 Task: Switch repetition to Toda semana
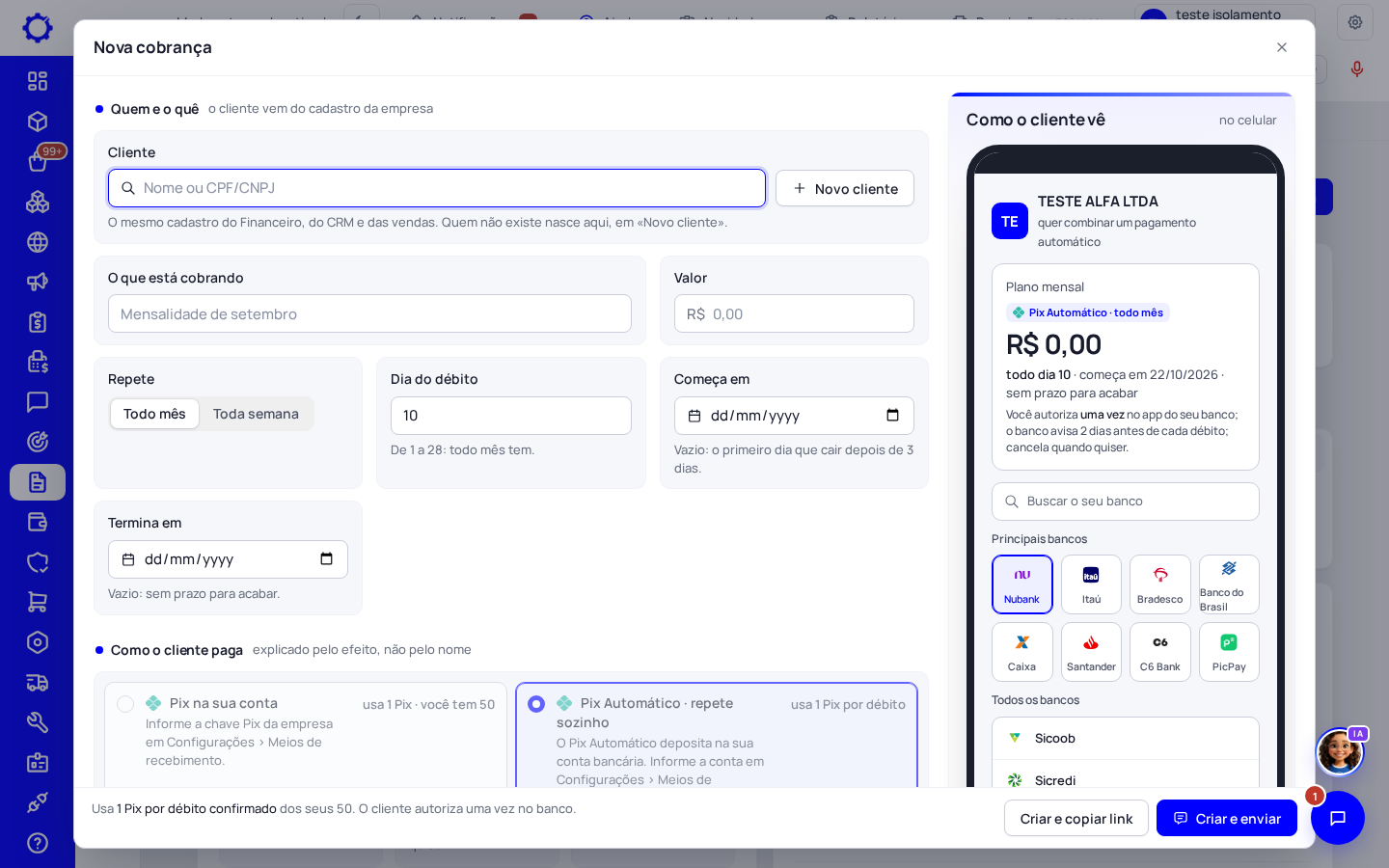tap(256, 414)
